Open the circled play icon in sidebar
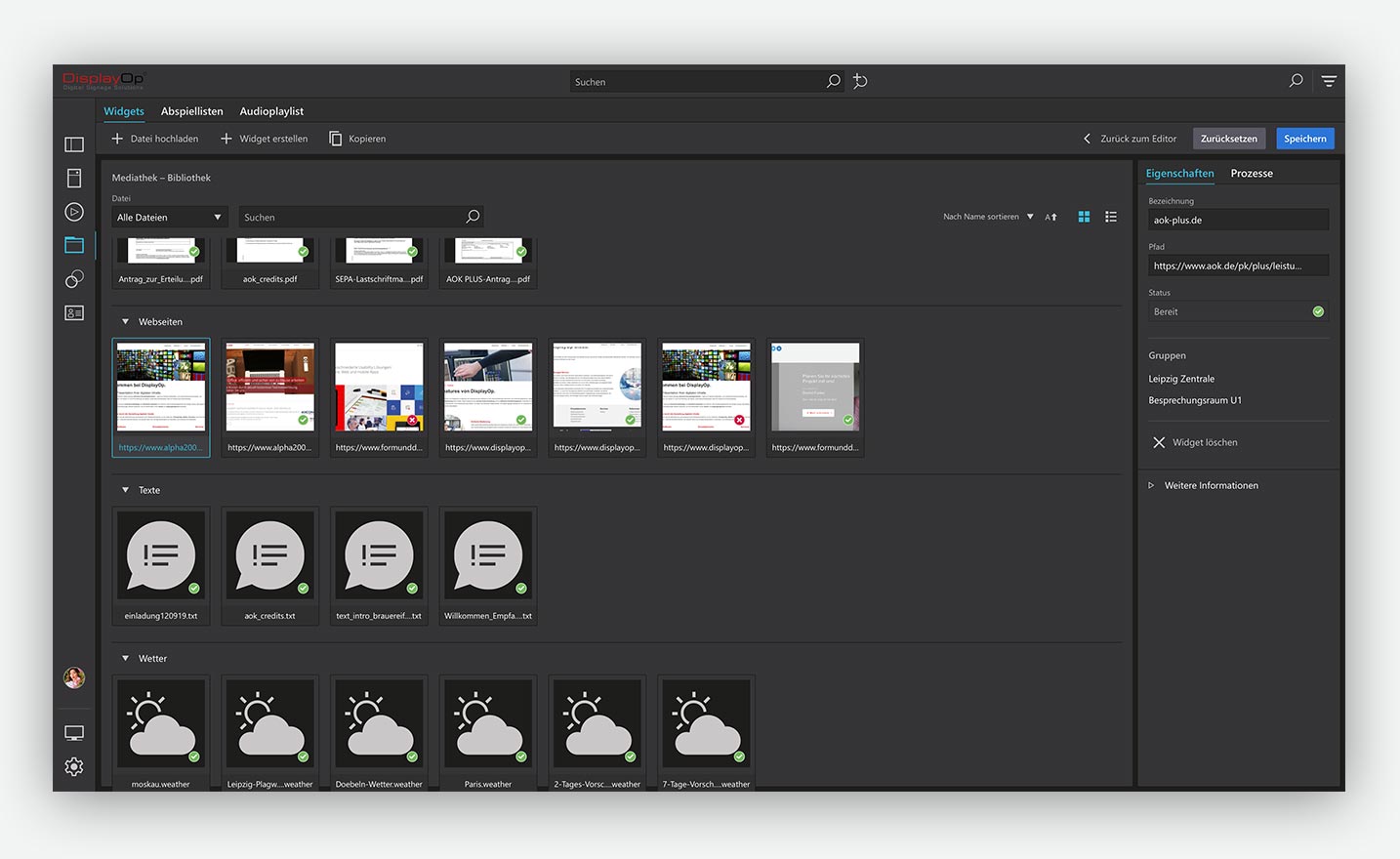The height and width of the screenshot is (859, 1400). click(x=74, y=212)
